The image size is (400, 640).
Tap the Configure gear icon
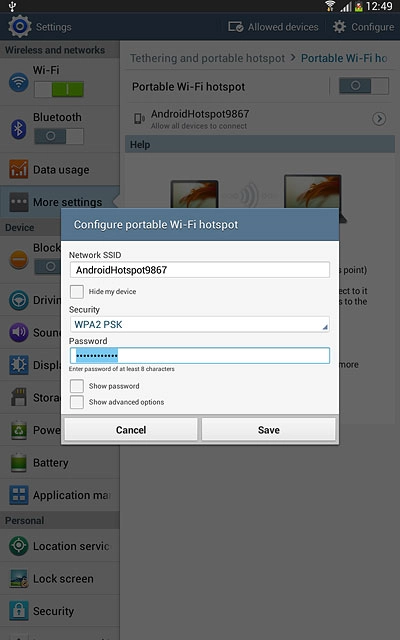click(339, 27)
